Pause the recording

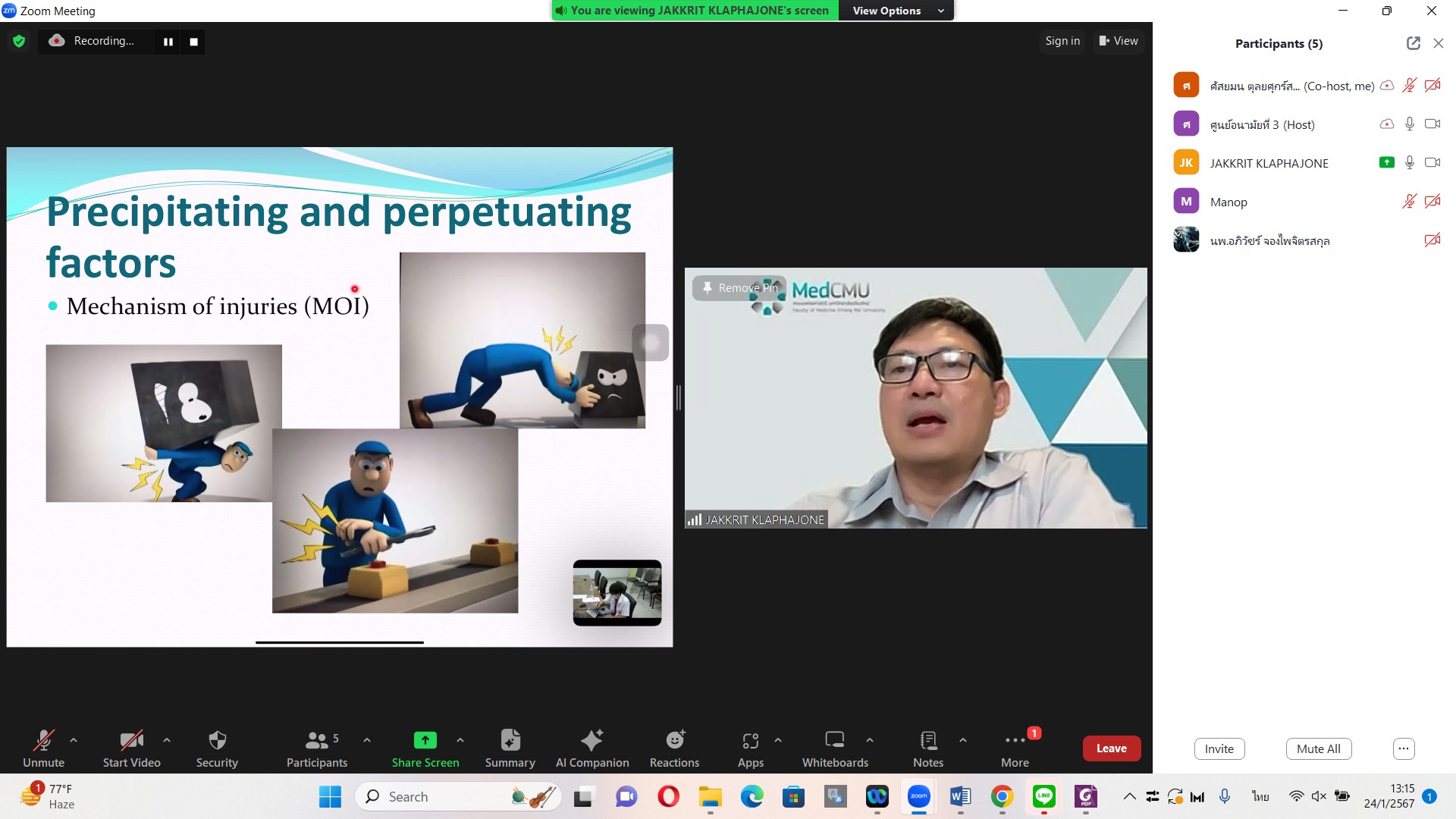(168, 42)
